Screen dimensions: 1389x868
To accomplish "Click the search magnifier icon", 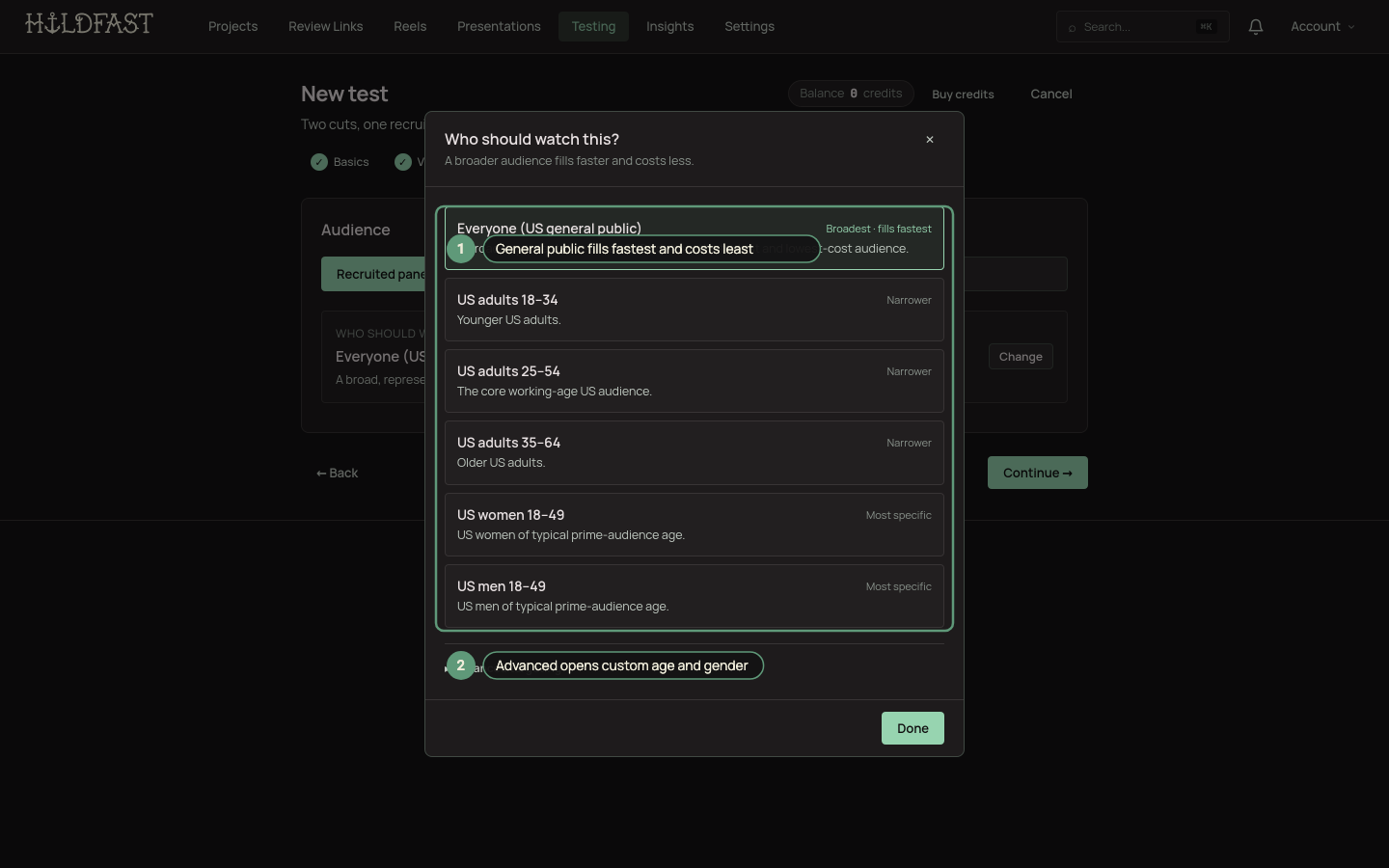I will (x=1072, y=28).
